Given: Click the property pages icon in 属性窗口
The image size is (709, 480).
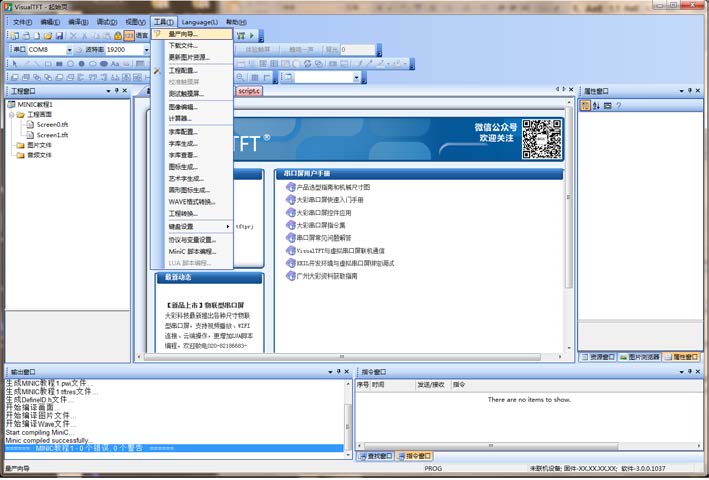Looking at the screenshot, I should [x=607, y=106].
